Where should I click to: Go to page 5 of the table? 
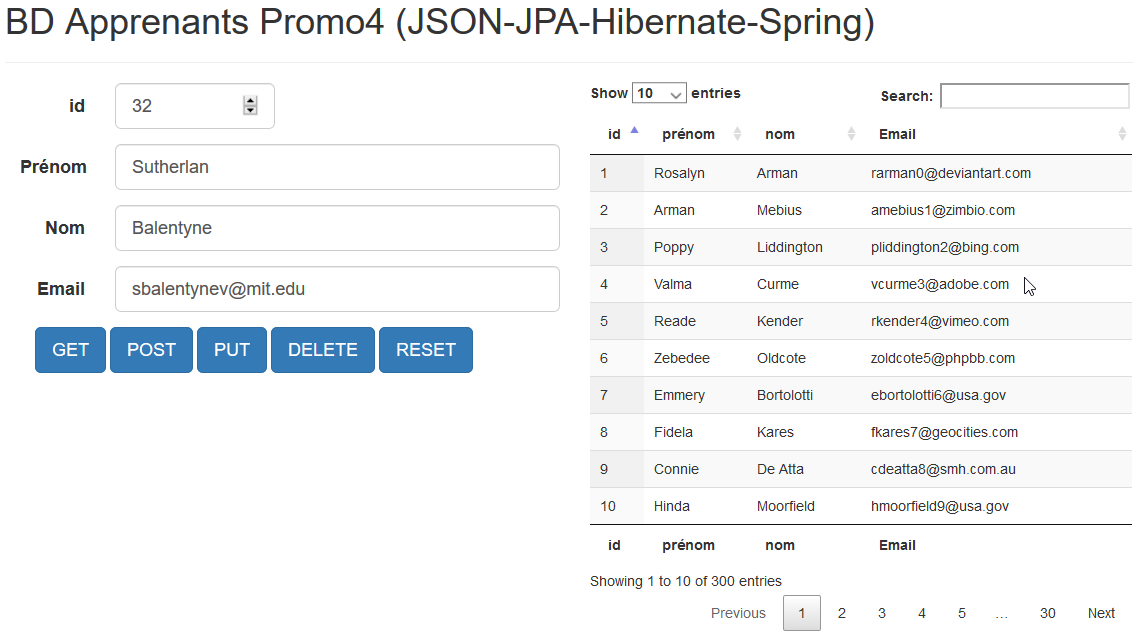(961, 612)
